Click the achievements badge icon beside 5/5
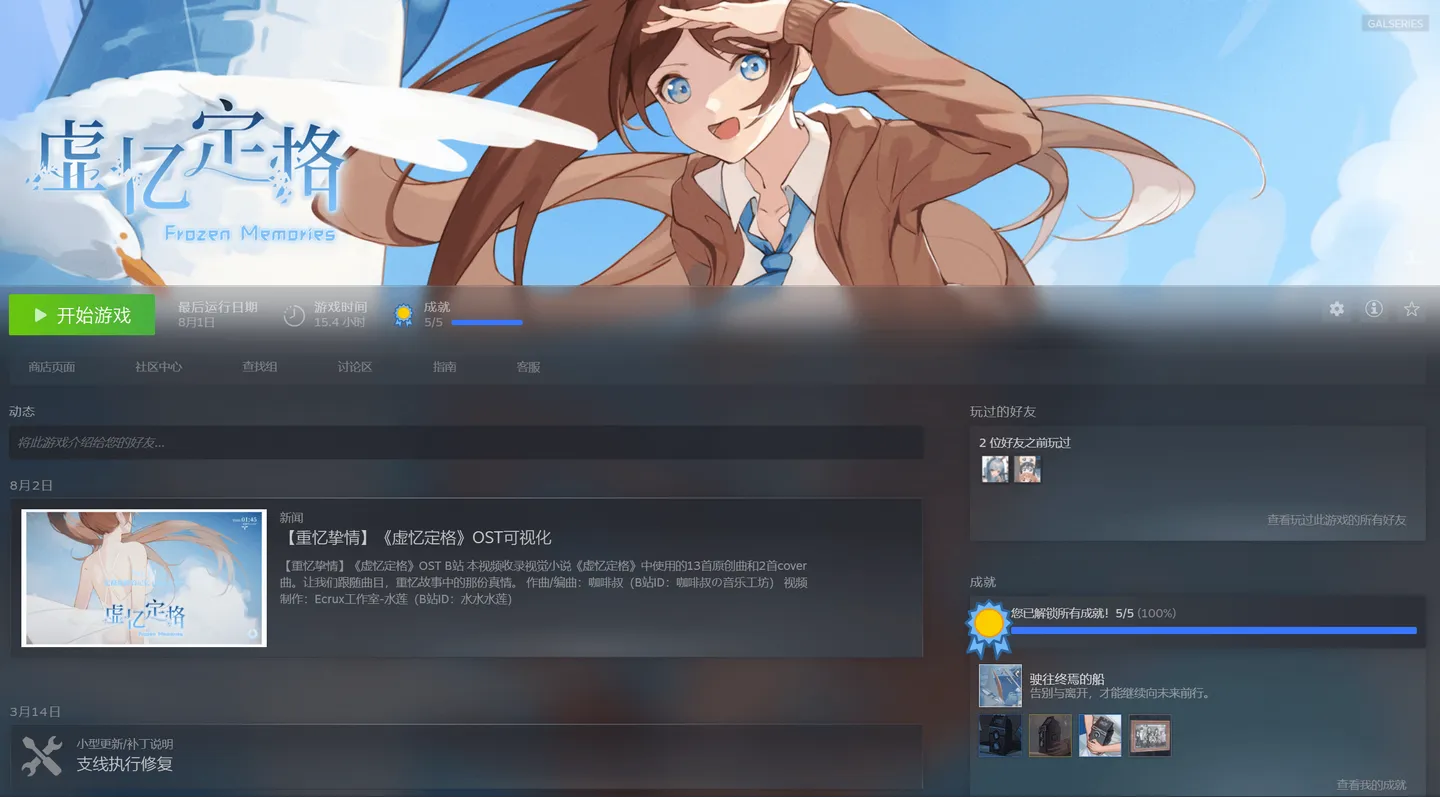Image resolution: width=1440 pixels, height=797 pixels. pyautogui.click(x=403, y=315)
